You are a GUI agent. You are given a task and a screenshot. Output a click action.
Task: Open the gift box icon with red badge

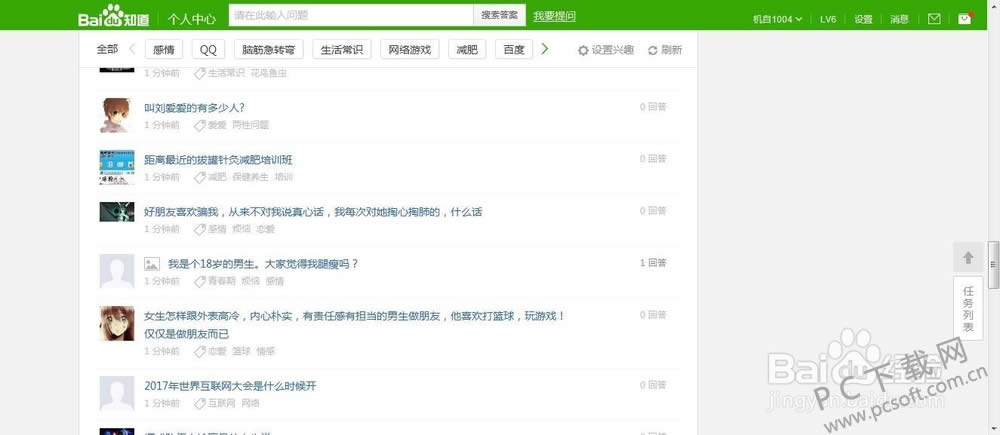tap(964, 18)
